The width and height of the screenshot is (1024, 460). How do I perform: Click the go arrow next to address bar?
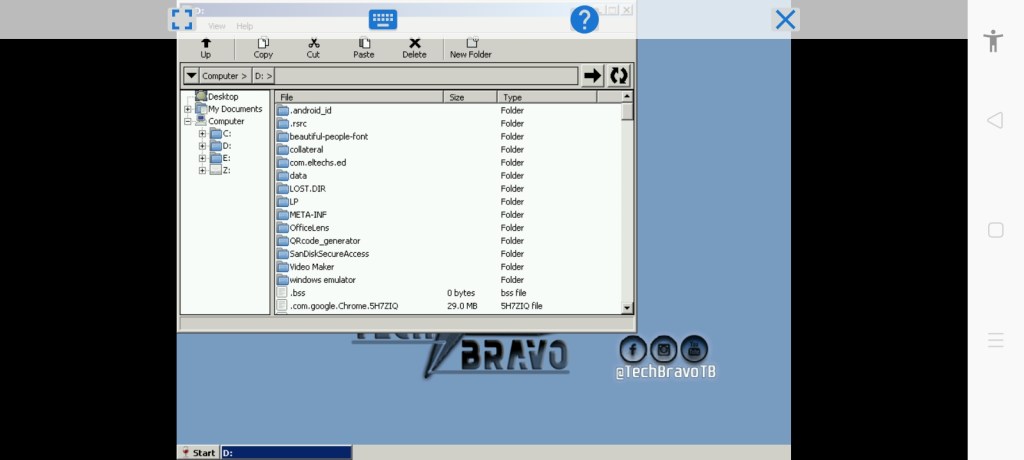click(593, 75)
